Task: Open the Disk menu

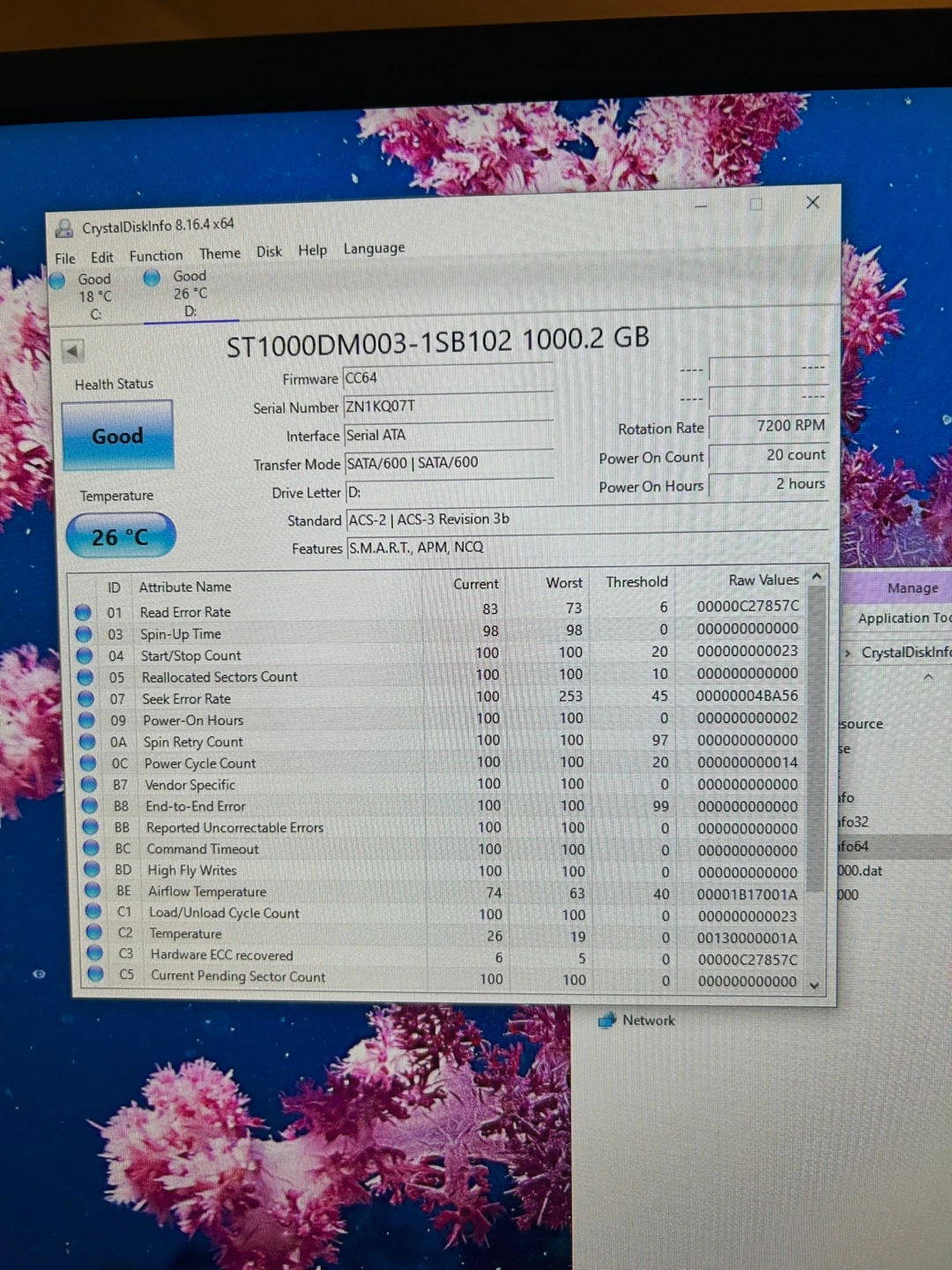Action: [x=269, y=251]
